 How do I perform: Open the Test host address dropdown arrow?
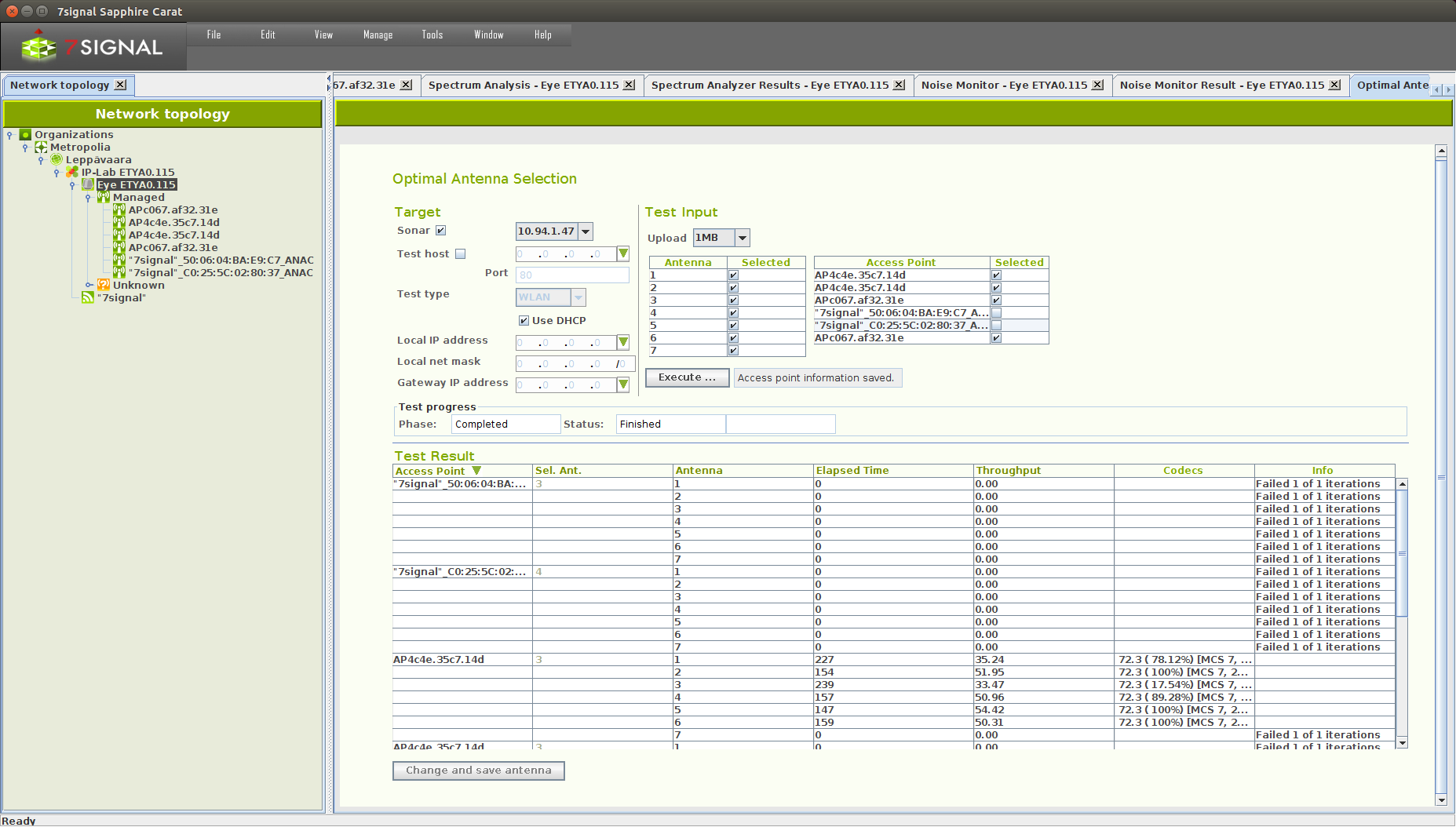pyautogui.click(x=622, y=253)
